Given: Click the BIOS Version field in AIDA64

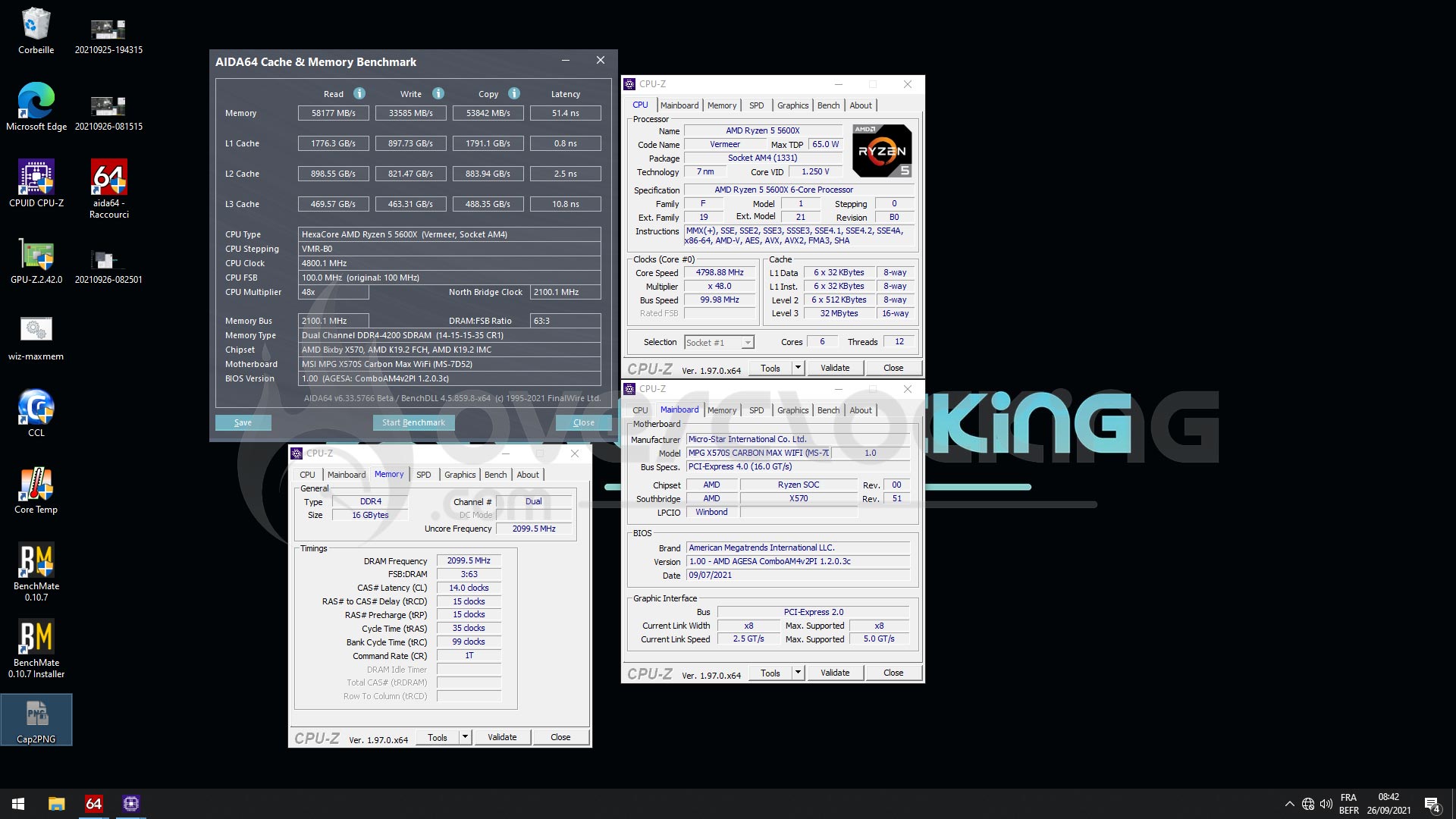Looking at the screenshot, I should click(x=450, y=378).
